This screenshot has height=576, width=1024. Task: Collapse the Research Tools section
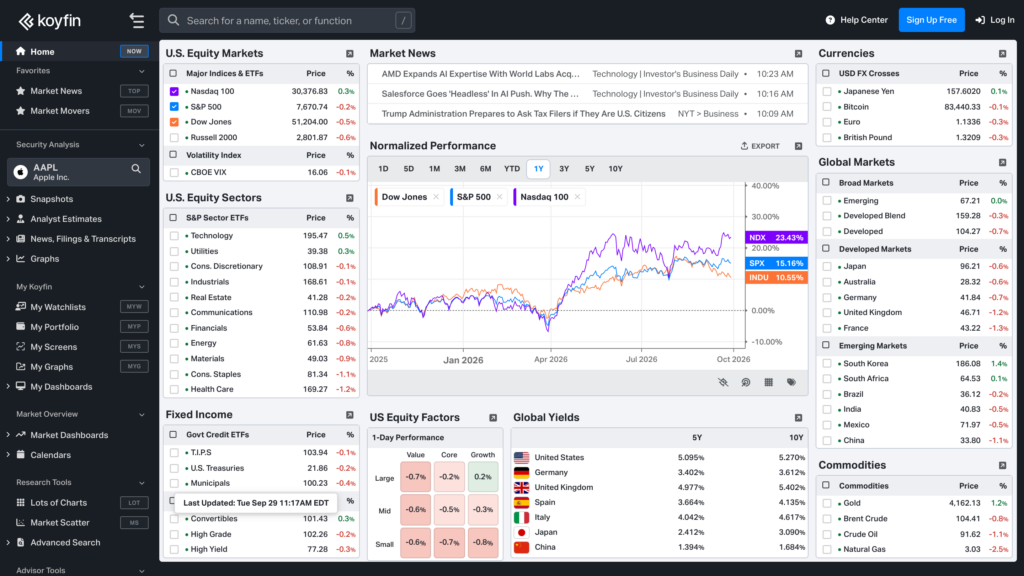point(142,483)
